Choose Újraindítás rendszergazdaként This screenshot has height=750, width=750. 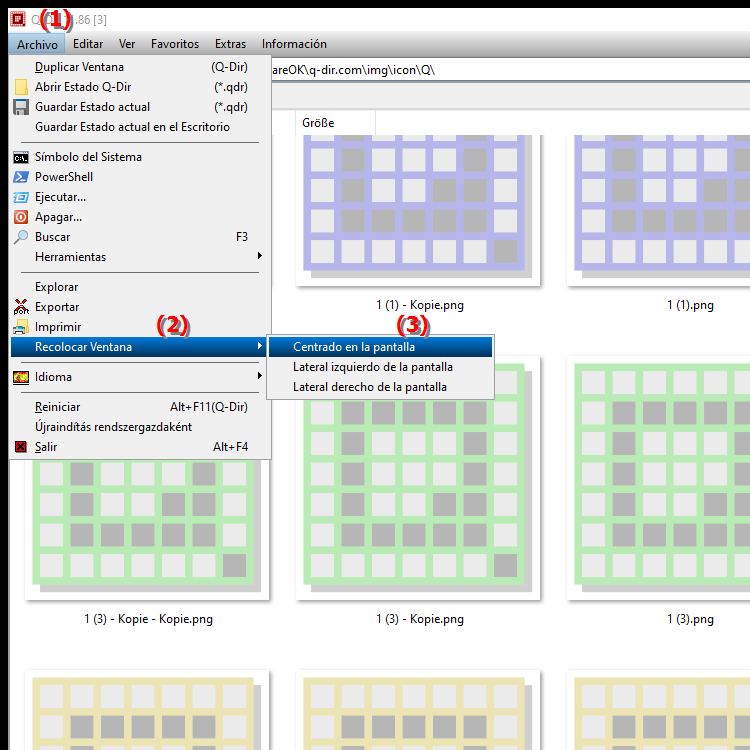141,427
